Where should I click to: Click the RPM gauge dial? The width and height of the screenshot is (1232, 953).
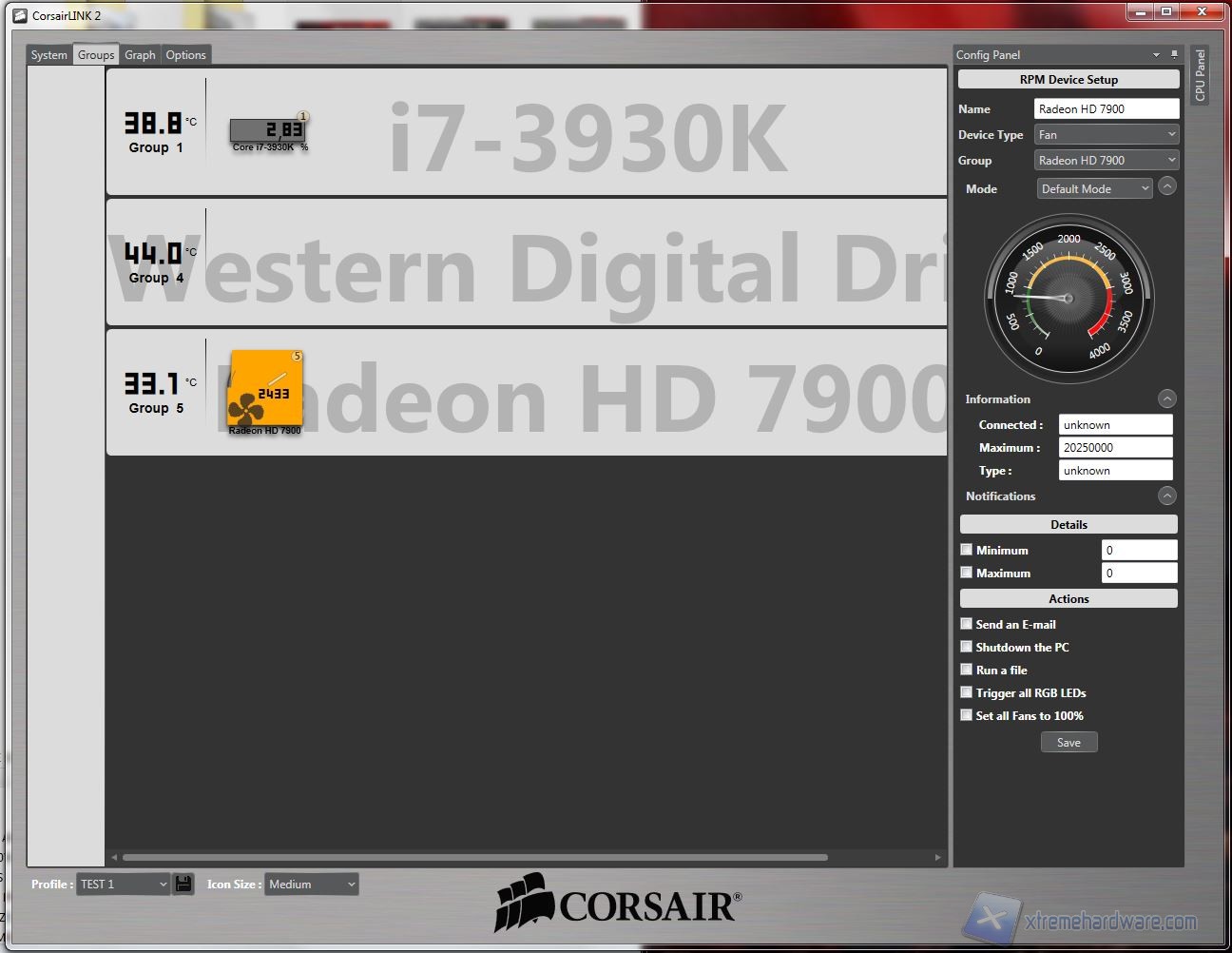pos(1068,298)
